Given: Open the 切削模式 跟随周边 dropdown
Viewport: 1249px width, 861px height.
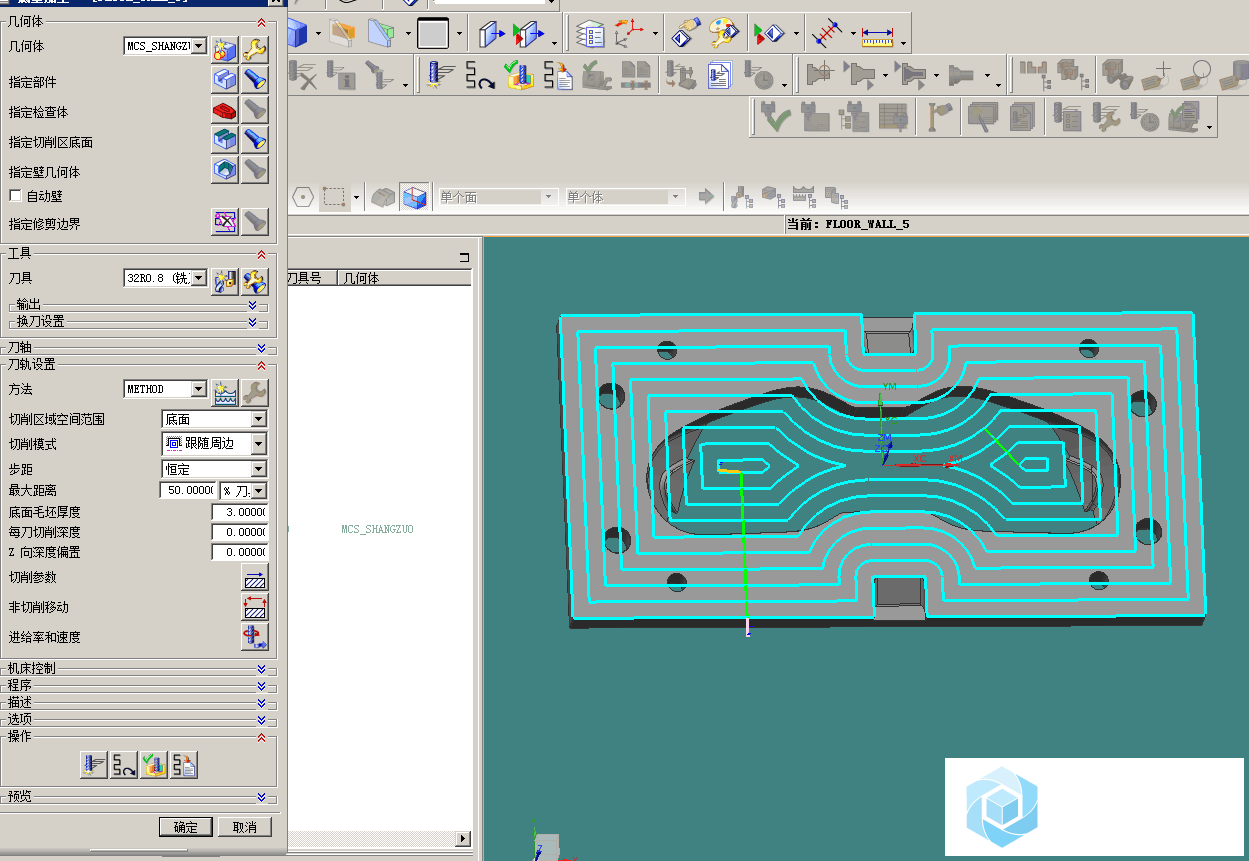Looking at the screenshot, I should point(259,443).
